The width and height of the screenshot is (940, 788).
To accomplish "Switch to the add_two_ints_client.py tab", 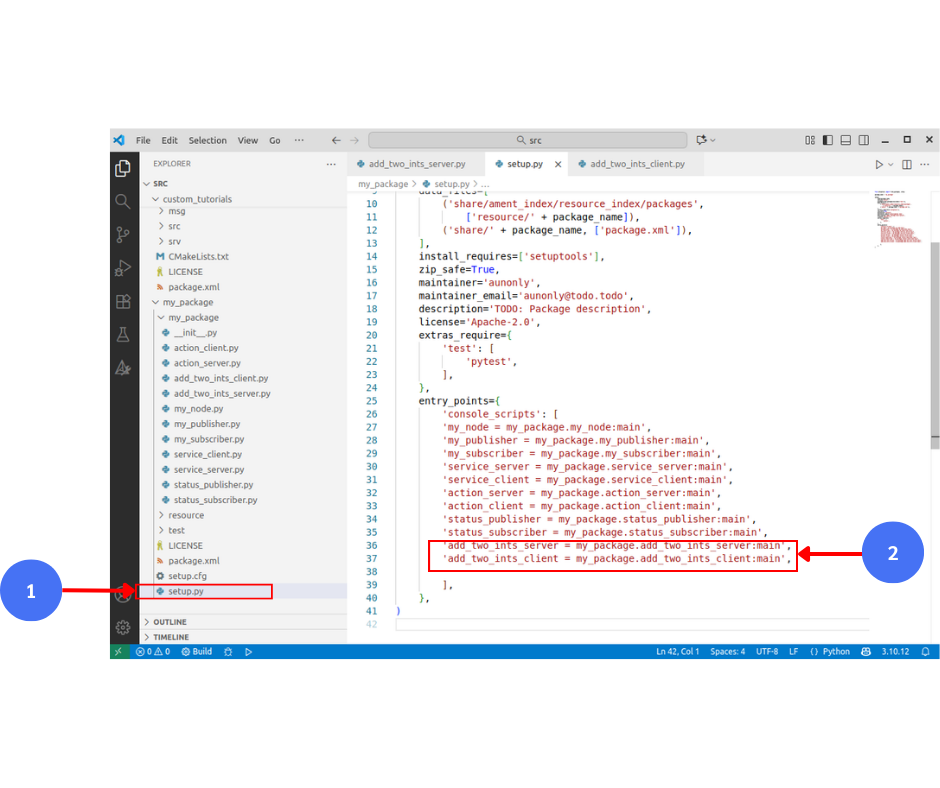I will (x=637, y=164).
